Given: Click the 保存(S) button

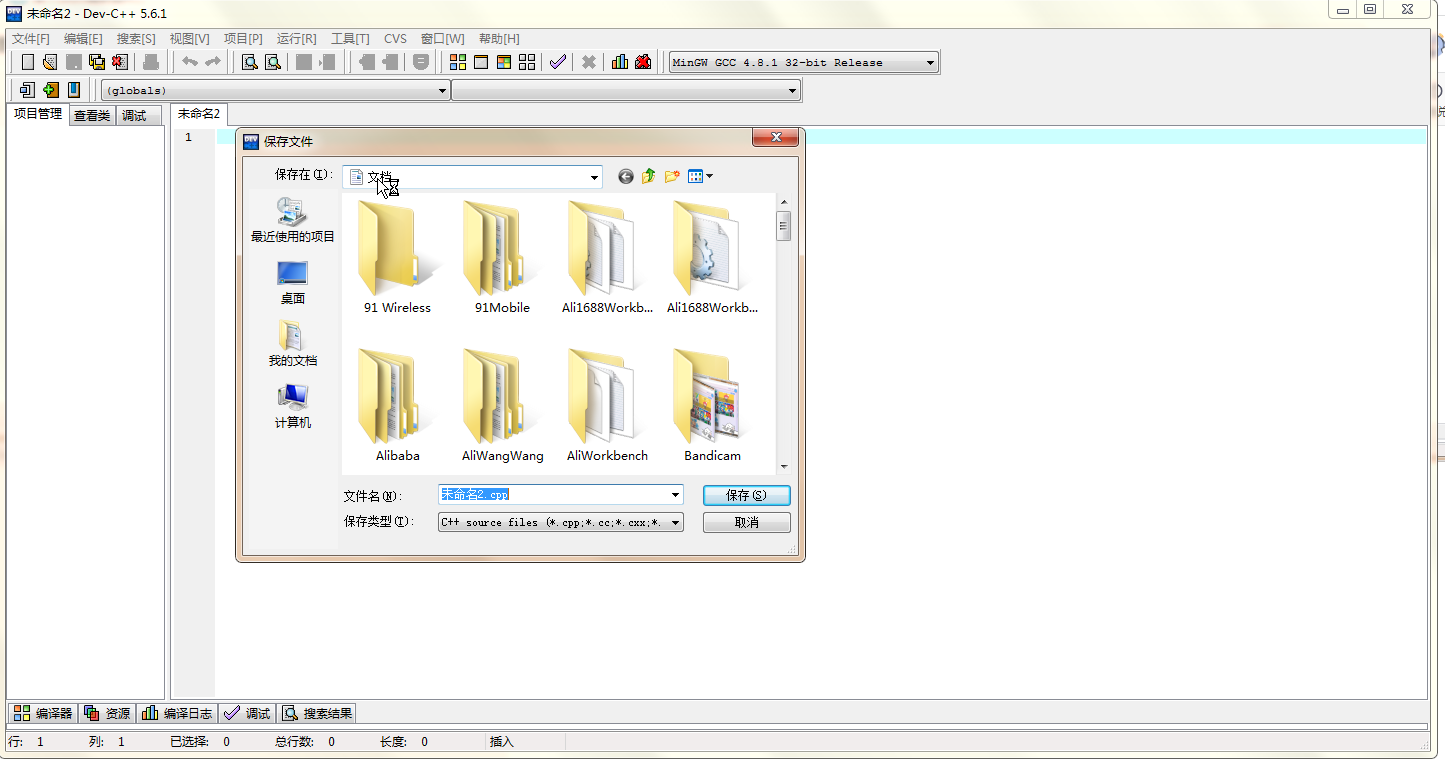Looking at the screenshot, I should [x=747, y=495].
